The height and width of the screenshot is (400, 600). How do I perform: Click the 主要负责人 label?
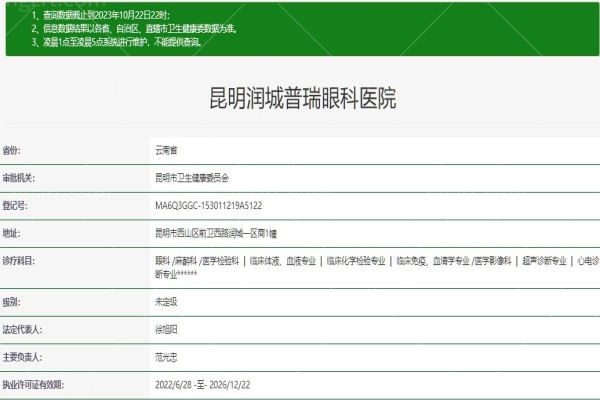22,357
